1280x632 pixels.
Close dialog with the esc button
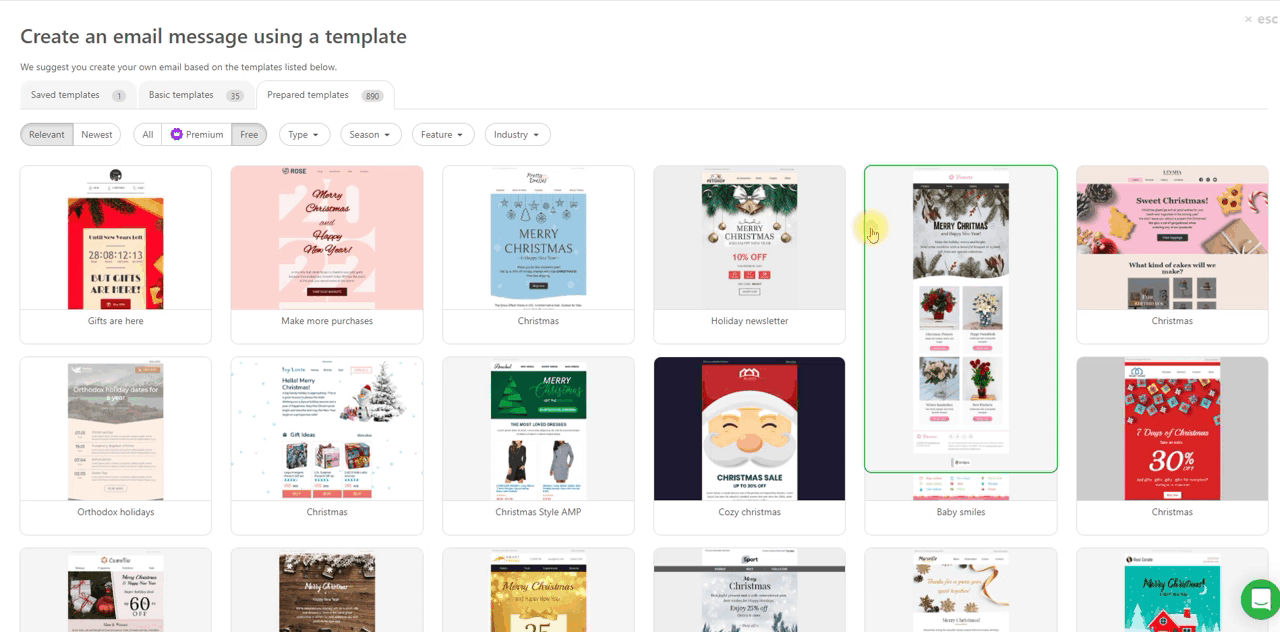[1261, 19]
